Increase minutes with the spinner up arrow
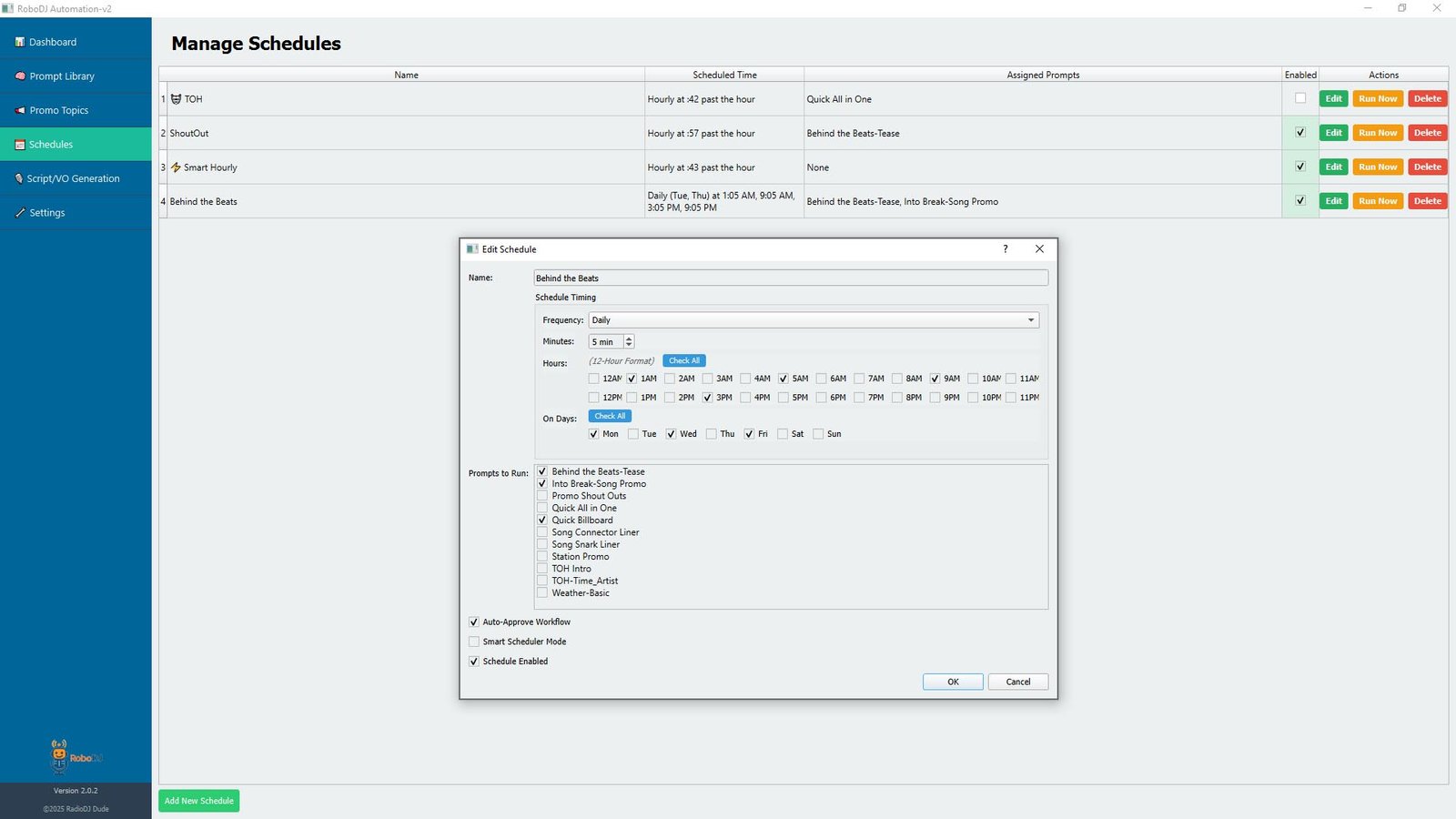The height and width of the screenshot is (819, 1456). 629,339
